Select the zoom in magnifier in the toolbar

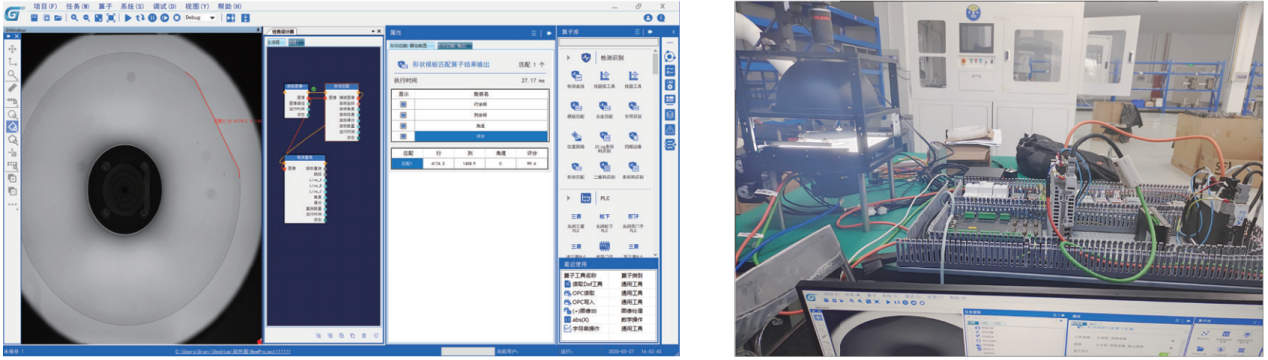coord(74,18)
